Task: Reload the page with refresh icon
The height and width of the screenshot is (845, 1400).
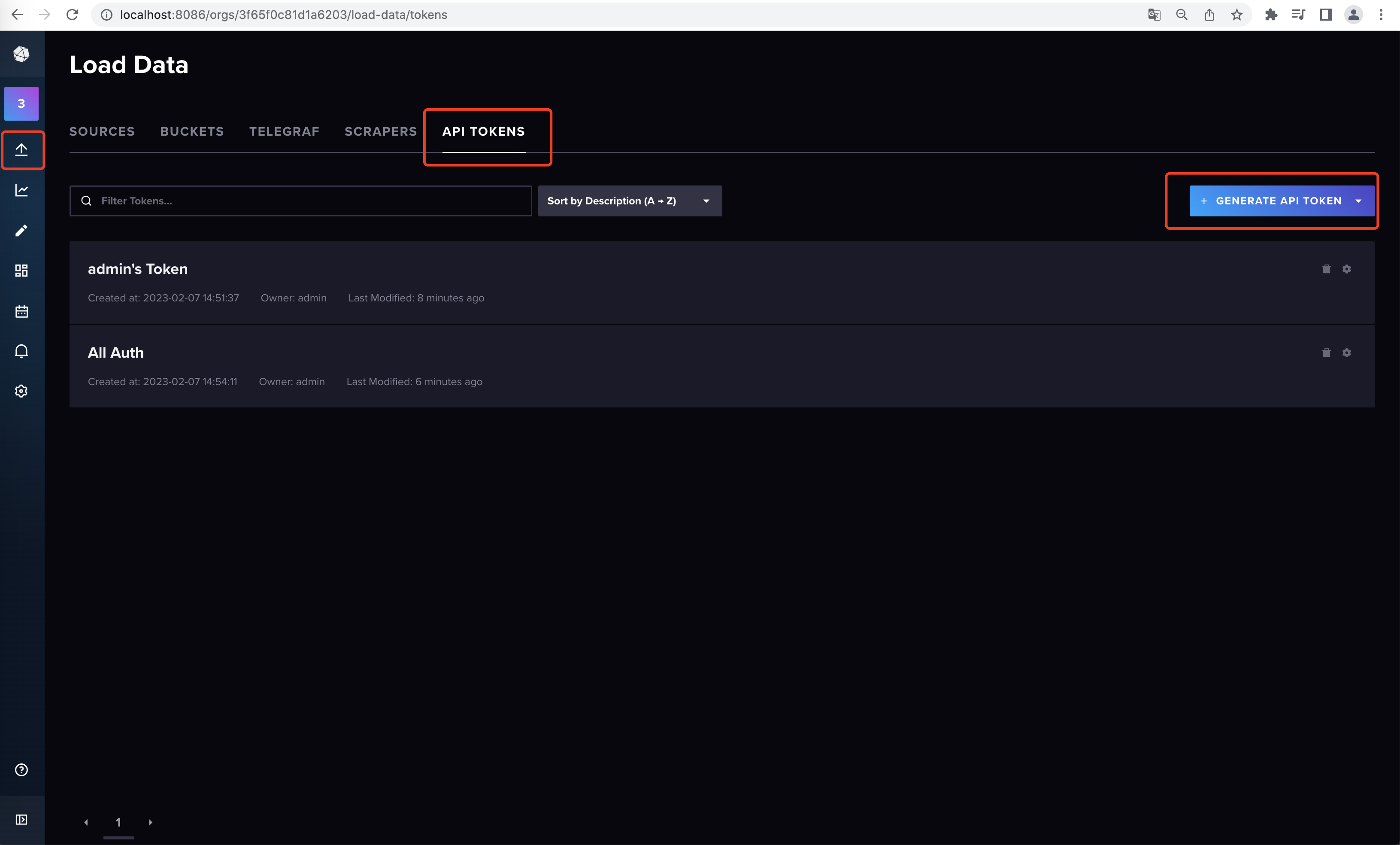Action: [72, 14]
